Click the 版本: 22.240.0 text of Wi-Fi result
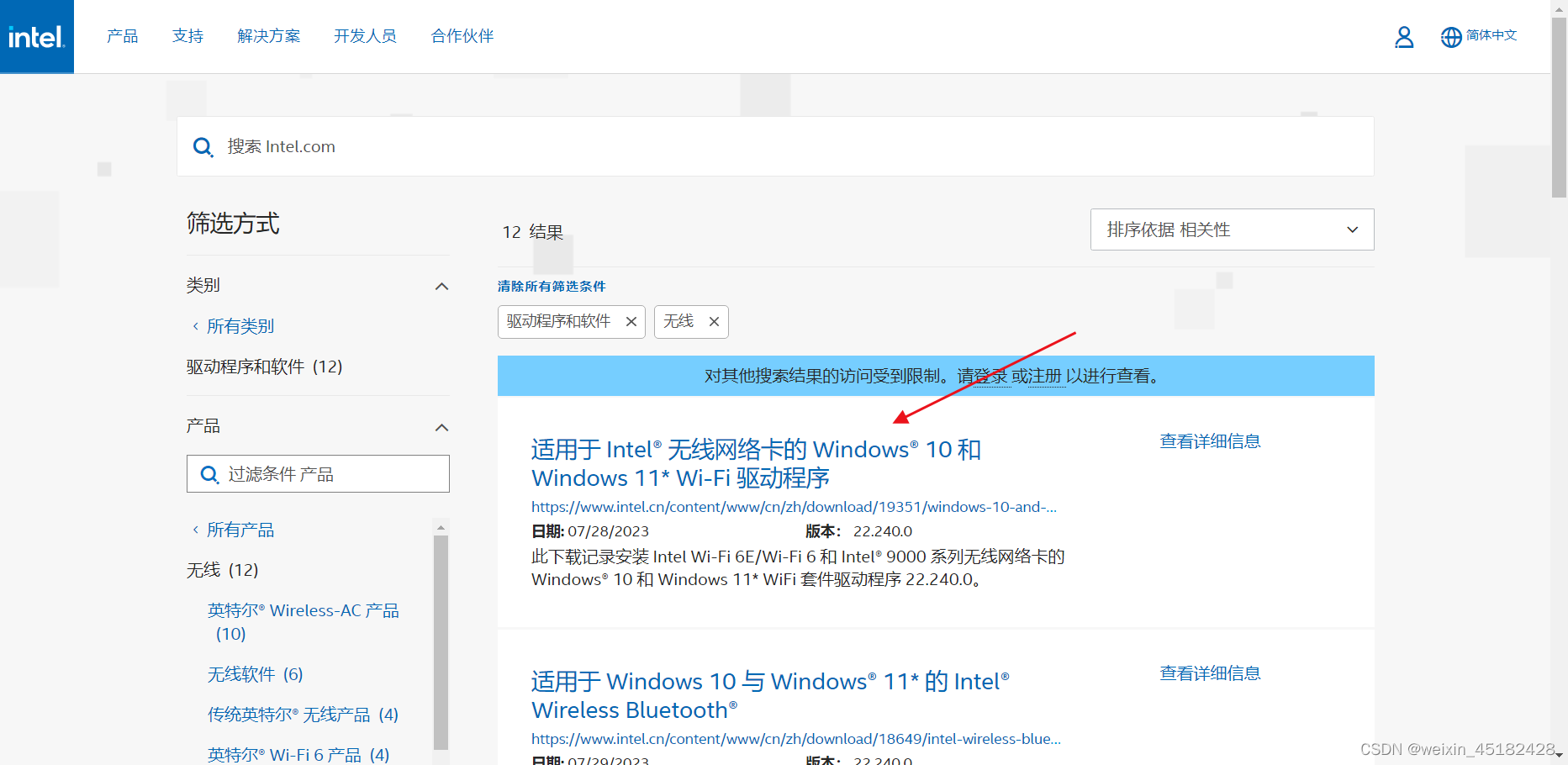Viewport: 1568px width, 765px height. (858, 531)
